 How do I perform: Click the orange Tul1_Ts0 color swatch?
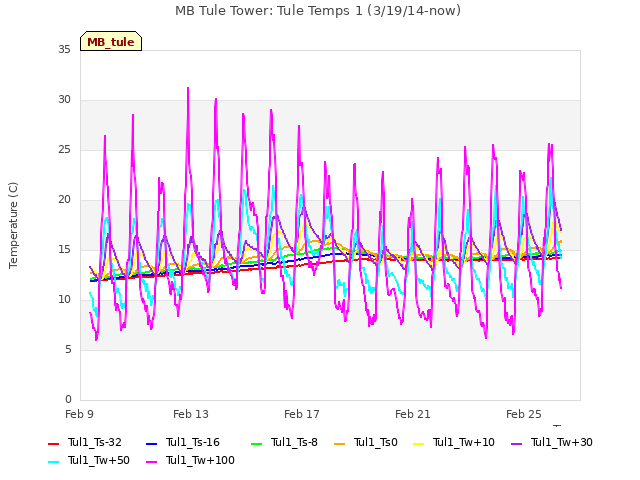(340, 444)
